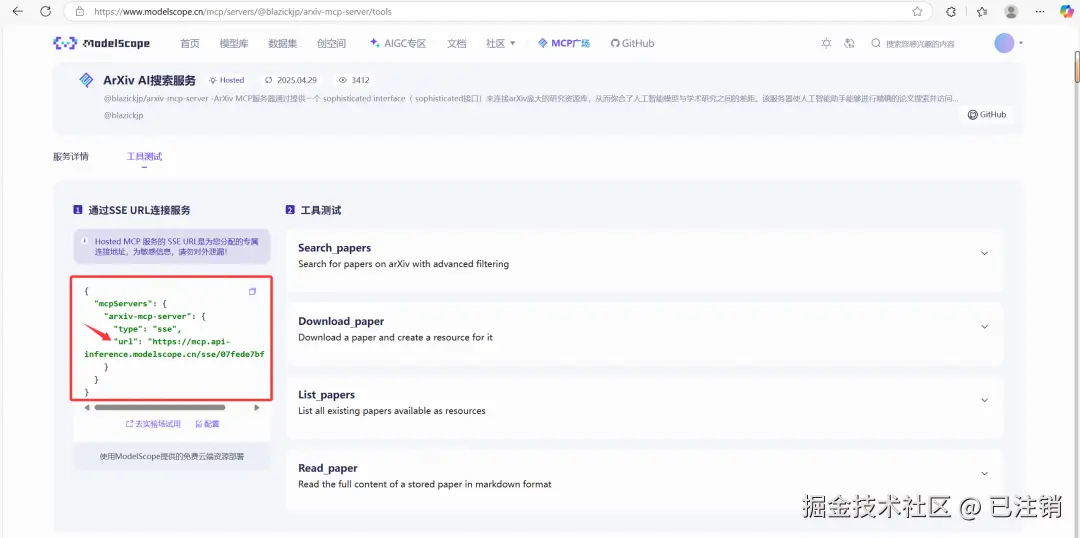Open the 社区 dropdown menu
Viewport: 1080px width, 538px height.
tap(501, 43)
